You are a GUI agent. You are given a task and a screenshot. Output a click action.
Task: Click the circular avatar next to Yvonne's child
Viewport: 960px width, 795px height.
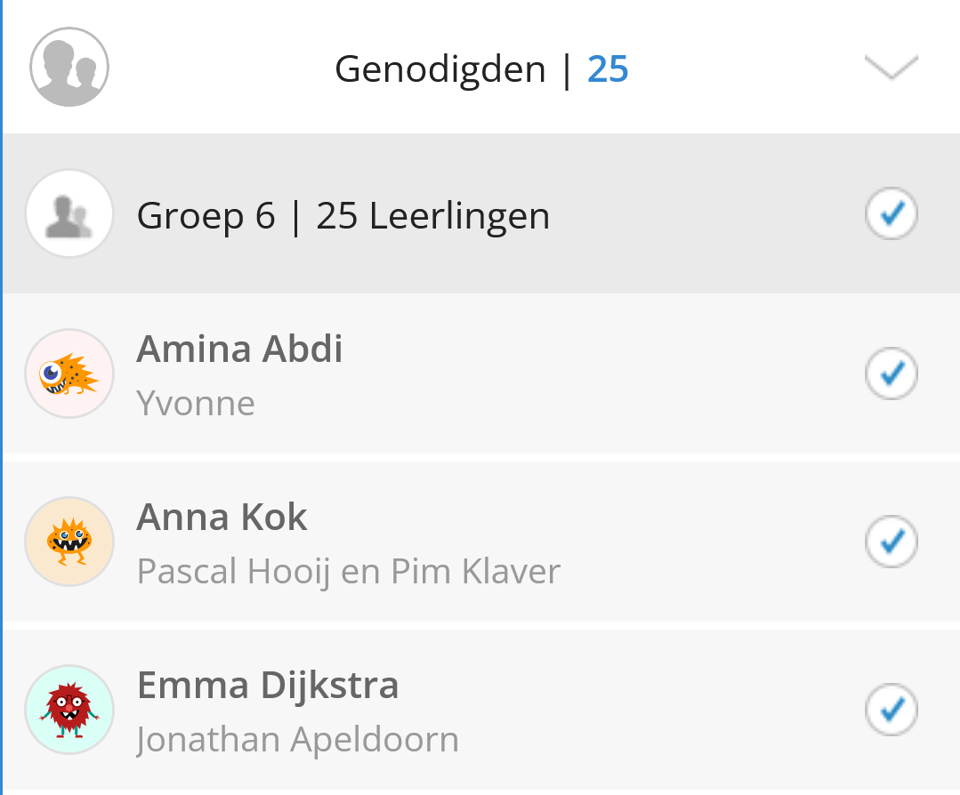coord(68,373)
